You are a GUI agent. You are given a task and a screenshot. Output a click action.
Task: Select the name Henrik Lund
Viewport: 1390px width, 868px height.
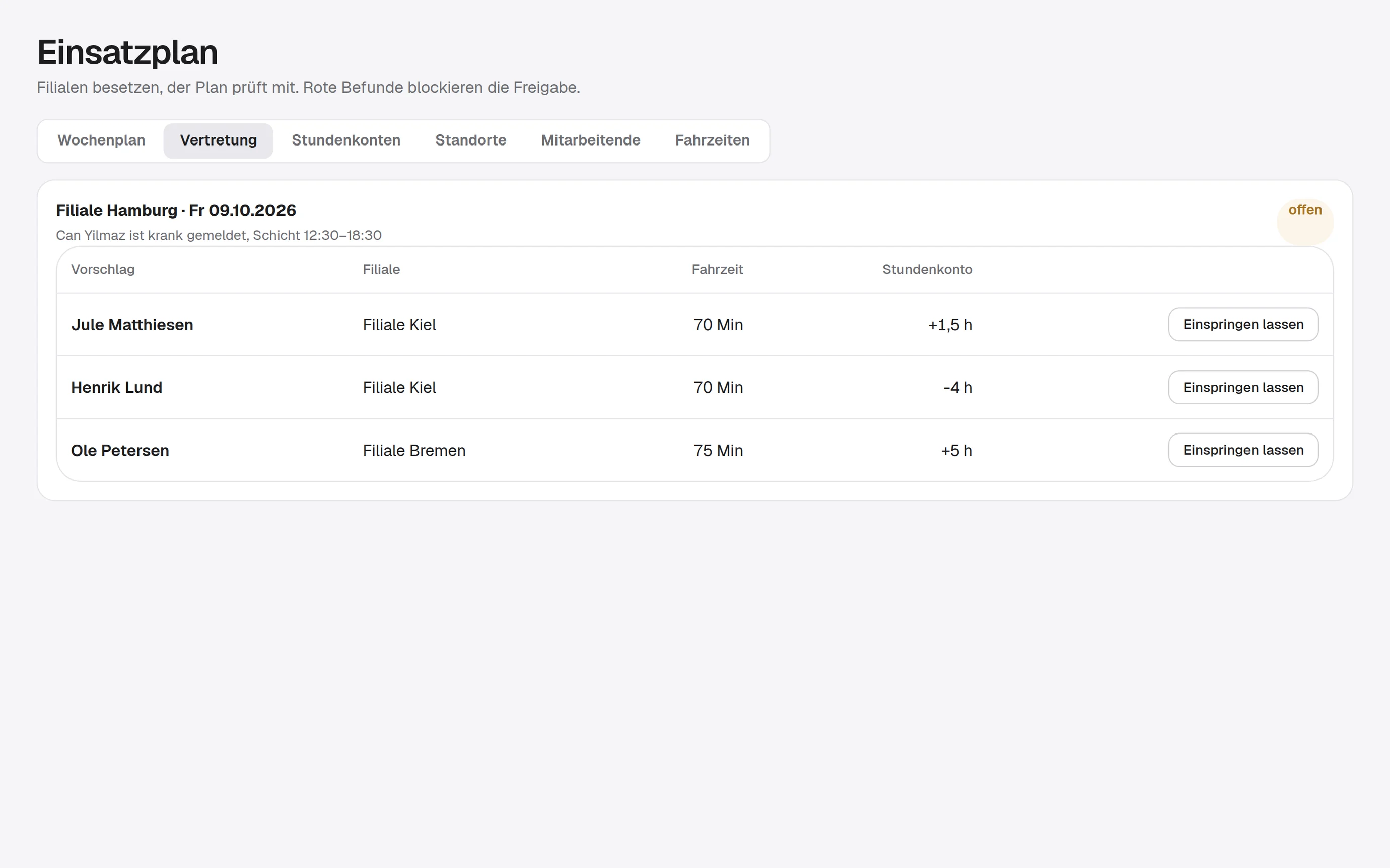116,388
